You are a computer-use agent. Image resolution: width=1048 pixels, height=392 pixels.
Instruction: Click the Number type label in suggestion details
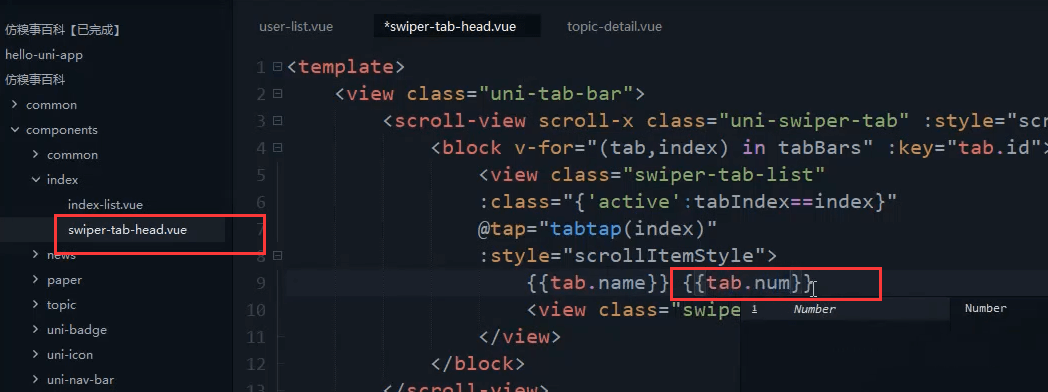click(x=985, y=309)
